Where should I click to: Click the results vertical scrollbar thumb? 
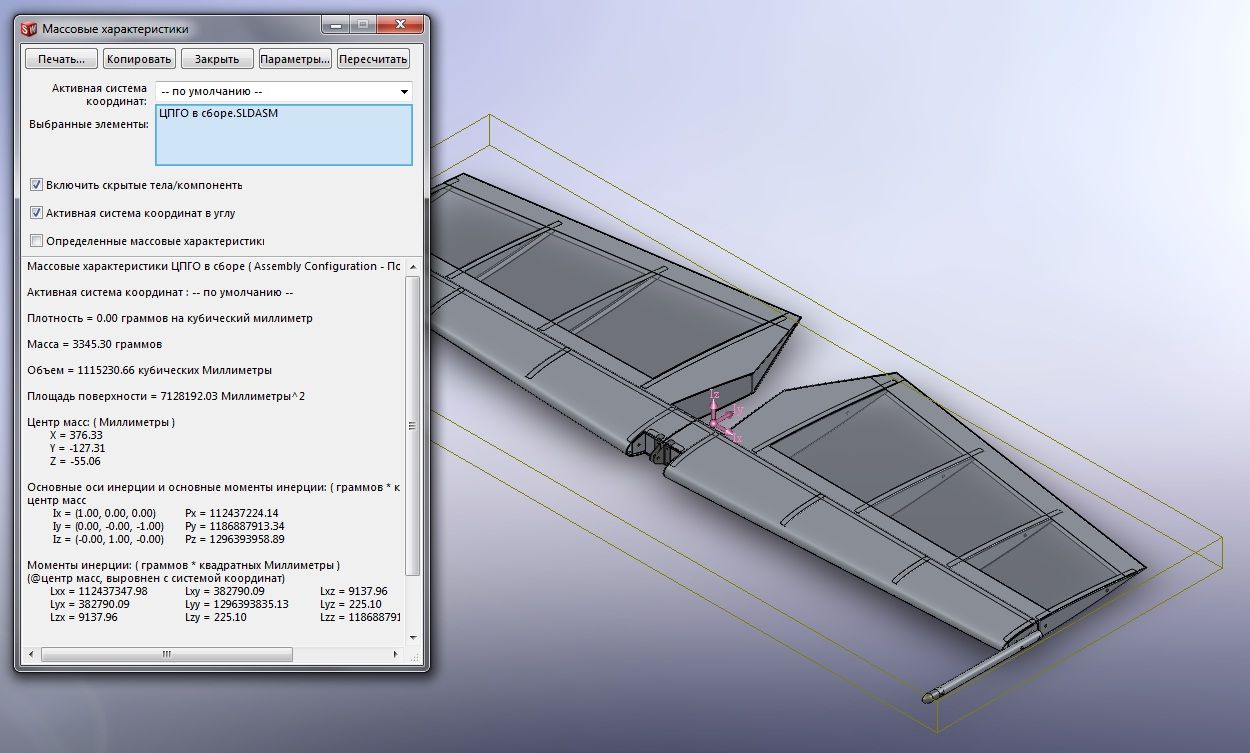click(412, 425)
